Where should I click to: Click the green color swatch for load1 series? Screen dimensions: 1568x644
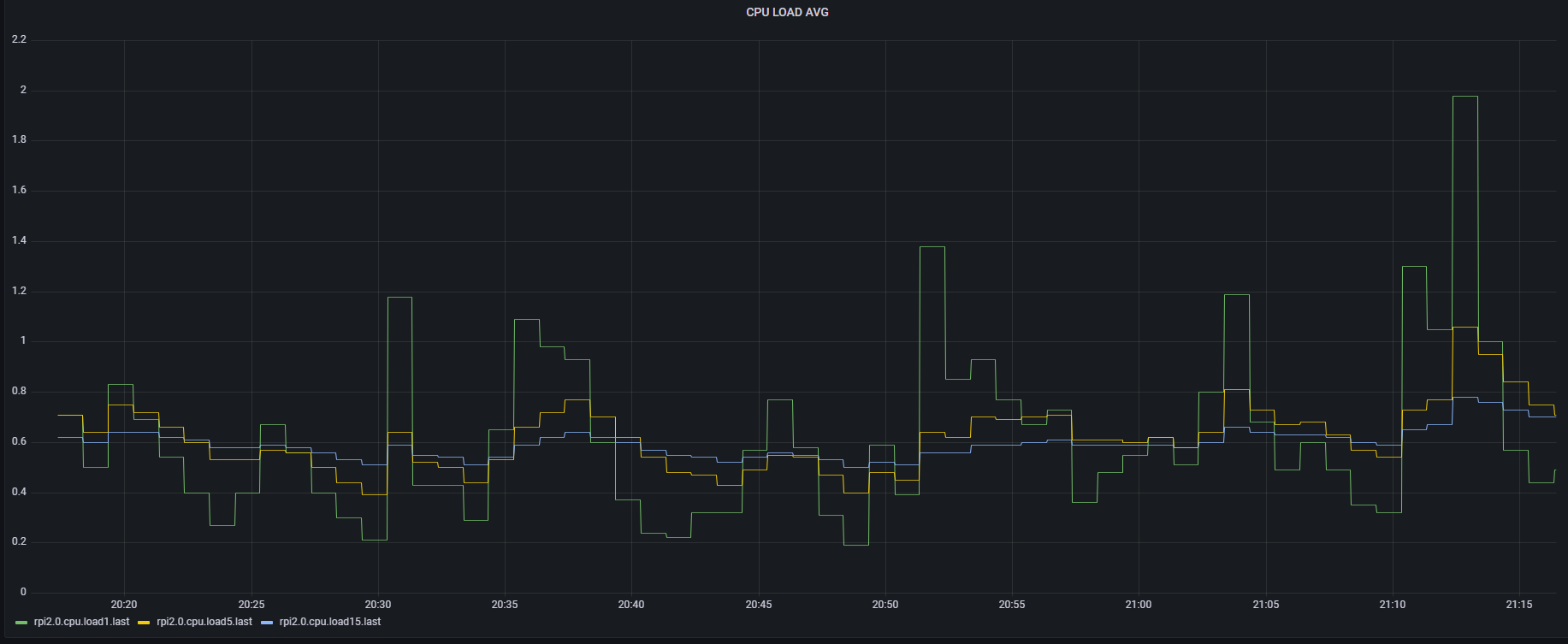(x=21, y=622)
